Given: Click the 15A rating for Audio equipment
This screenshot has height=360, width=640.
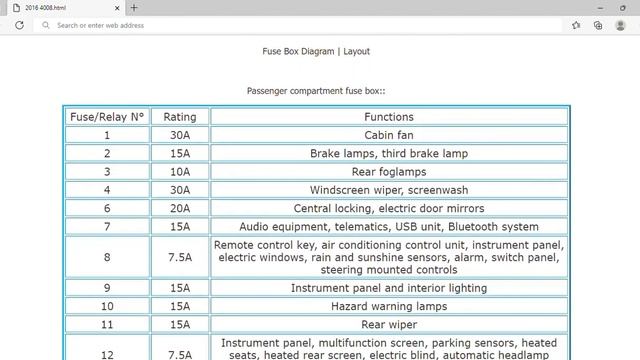Looking at the screenshot, I should click(180, 227).
